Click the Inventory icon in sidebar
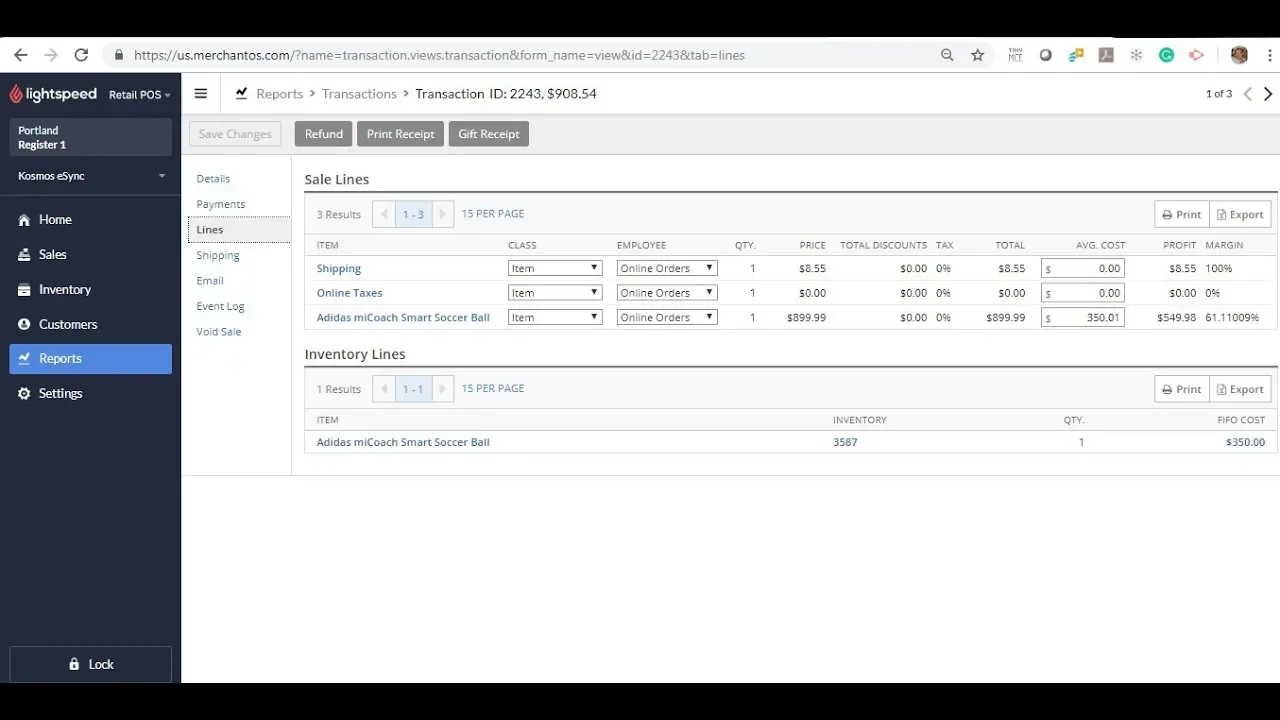The height and width of the screenshot is (720, 1280). (x=24, y=290)
